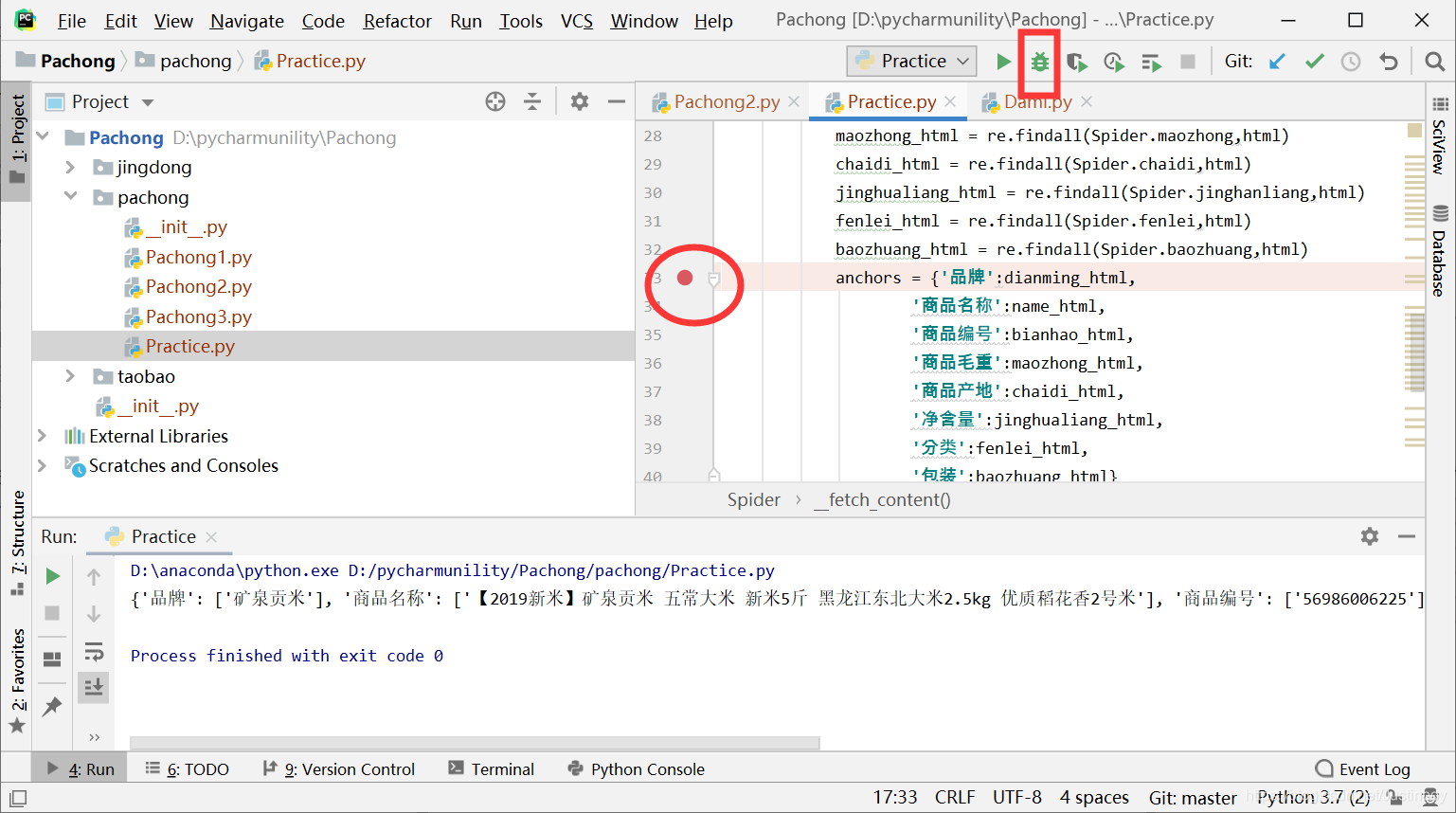Viewport: 1456px width, 813px height.
Task: Click the concurrency diagram run icon
Action: (x=1151, y=62)
